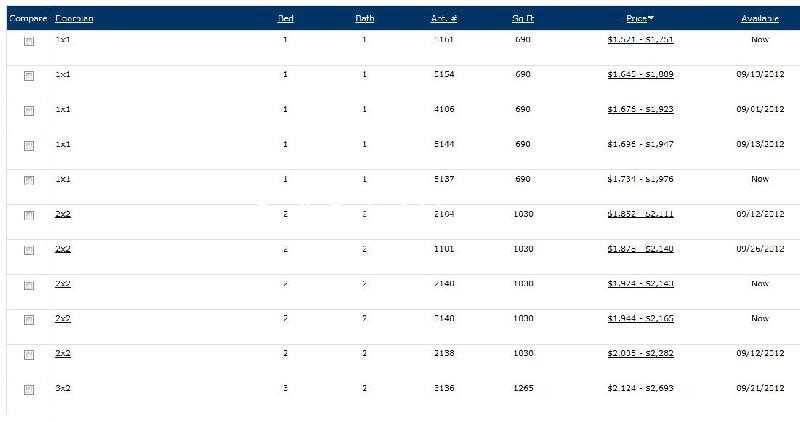Open the $2,005 - $2,282 price link
800x422 pixels.
click(640, 353)
